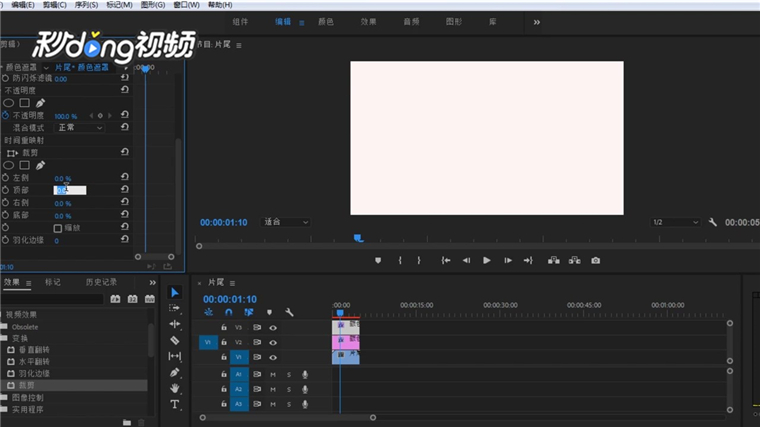Screen dimensions: 760x427
Task: Open the 片尾 sequence panel menu
Action: (232, 283)
